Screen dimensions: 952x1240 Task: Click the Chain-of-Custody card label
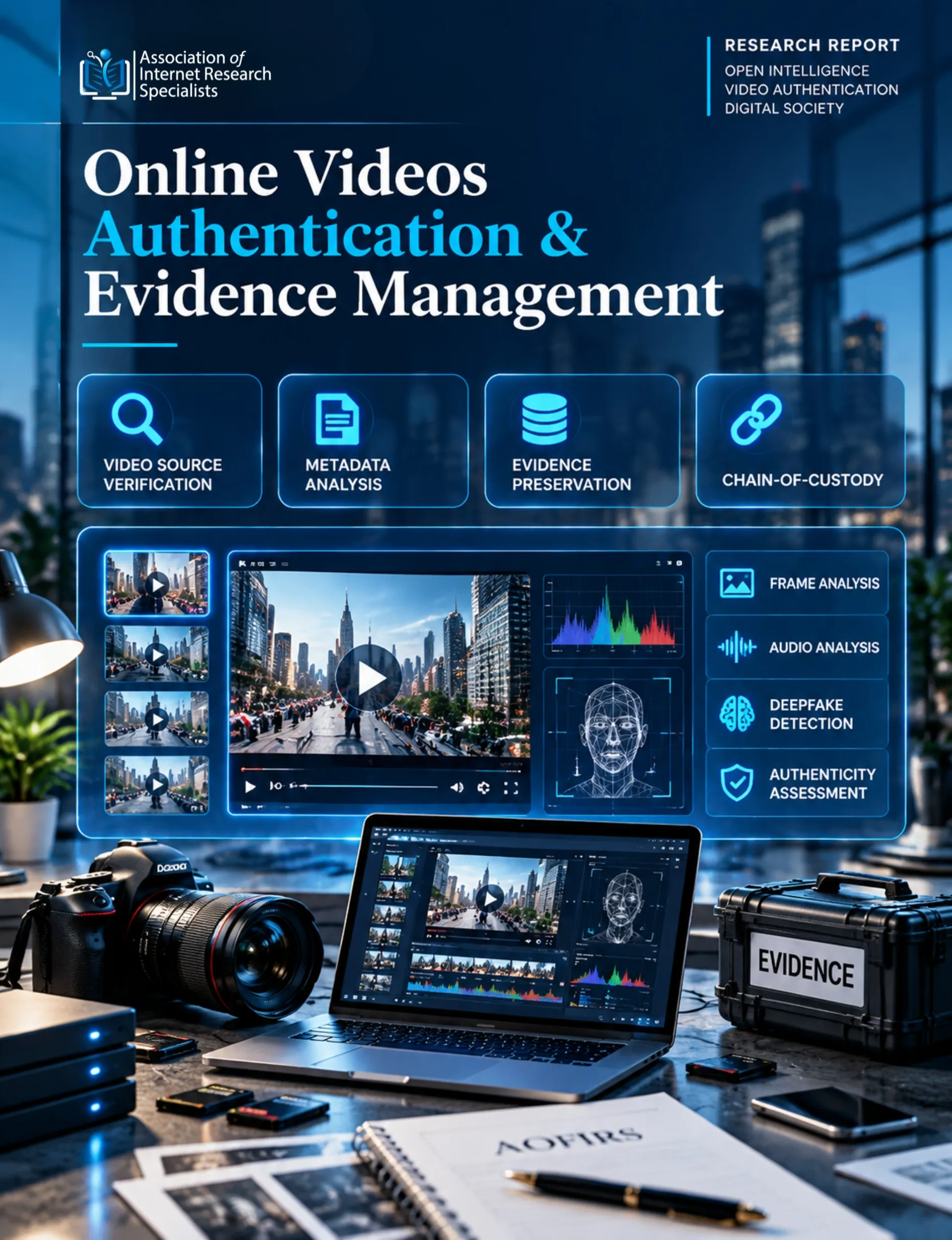click(802, 480)
